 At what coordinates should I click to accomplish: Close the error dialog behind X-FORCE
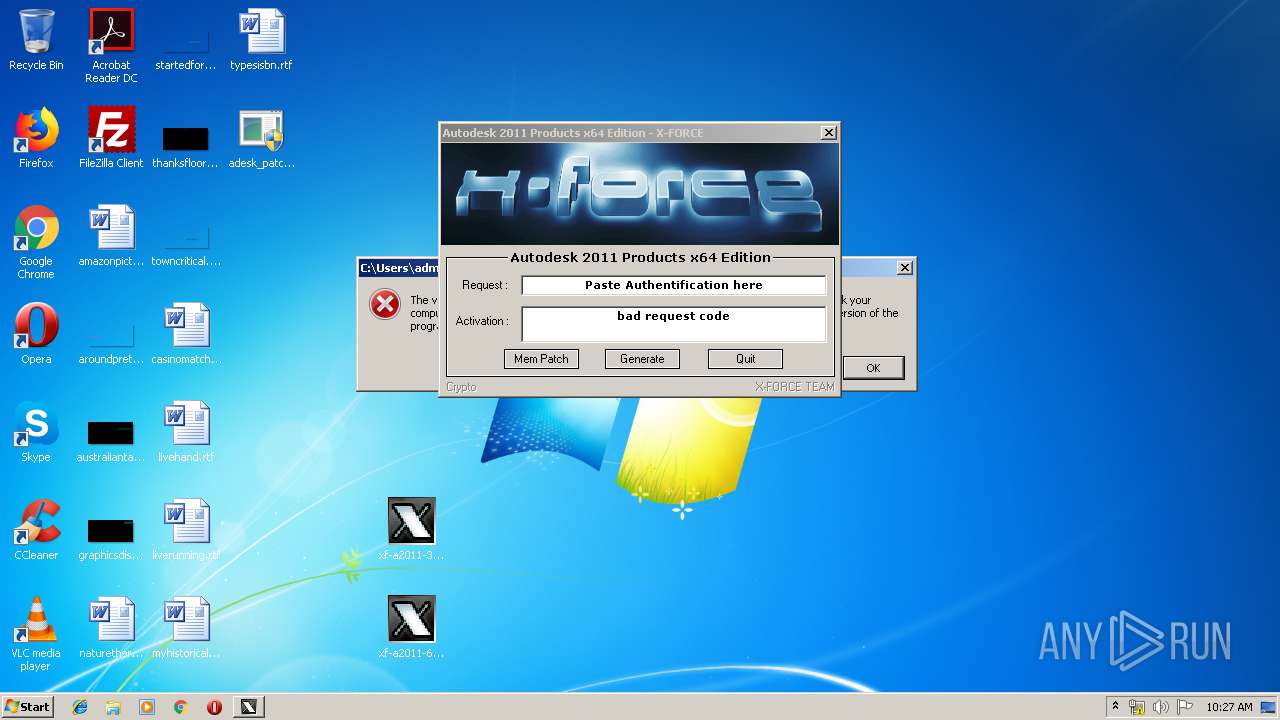coord(905,268)
